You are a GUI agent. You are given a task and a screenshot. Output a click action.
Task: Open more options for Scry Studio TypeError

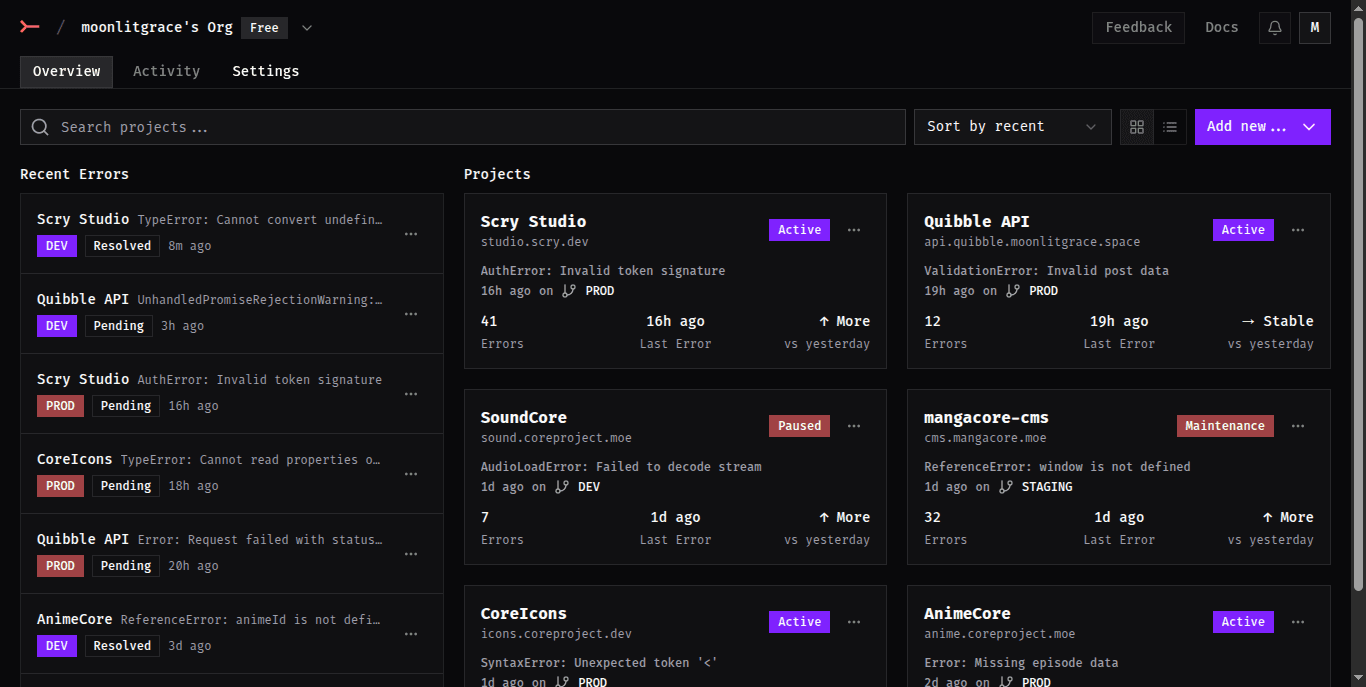(x=411, y=234)
